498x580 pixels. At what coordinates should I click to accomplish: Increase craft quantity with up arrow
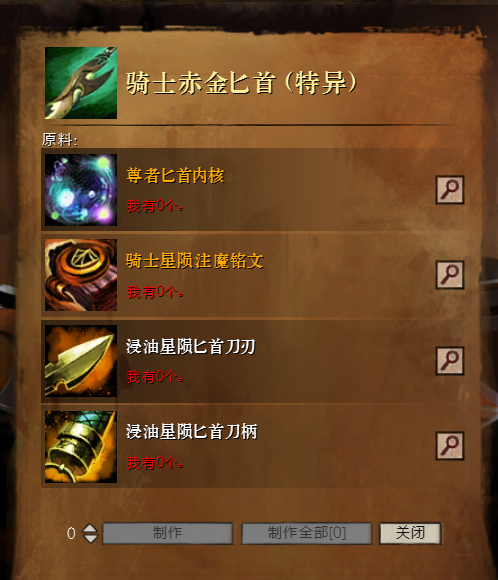coord(90,528)
